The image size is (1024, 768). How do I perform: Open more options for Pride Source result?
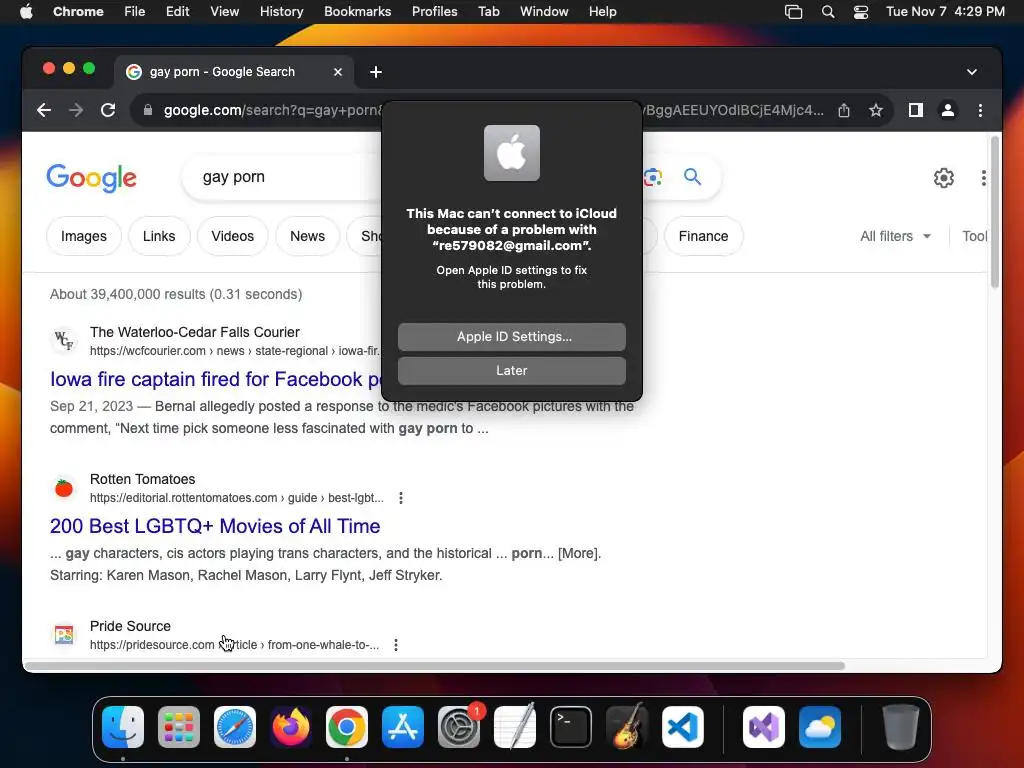pos(396,645)
